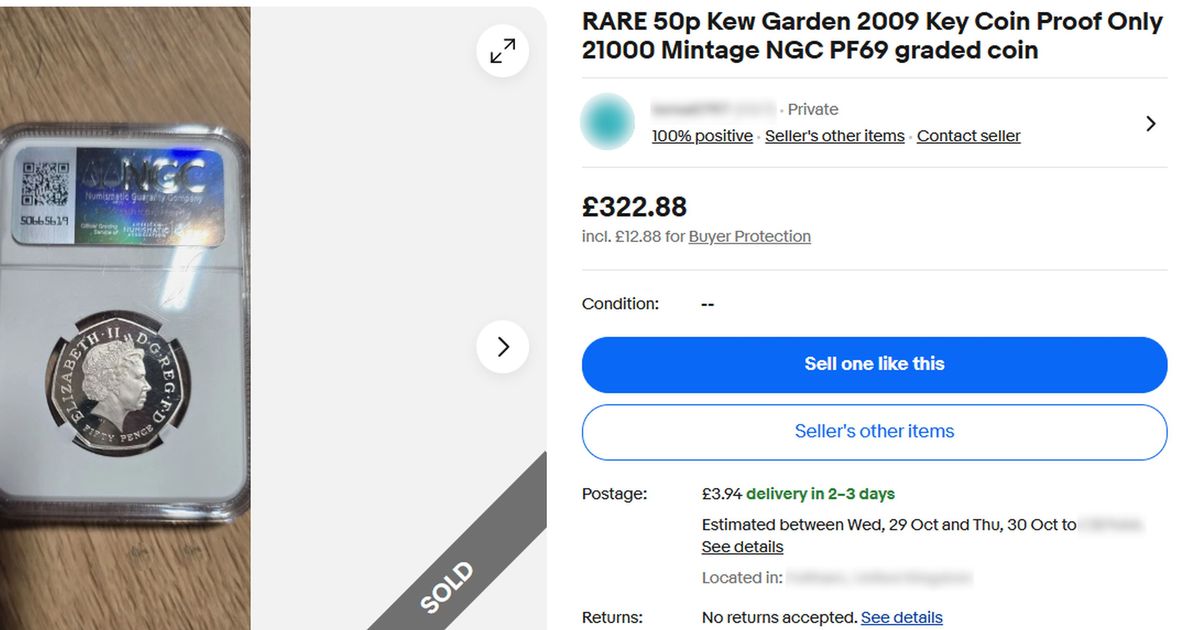Open the Buyer Protection link
This screenshot has height=630, width=1200.
(749, 237)
